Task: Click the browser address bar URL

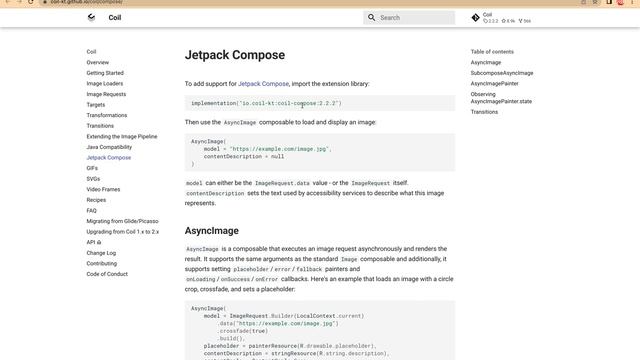Action: click(87, 2)
